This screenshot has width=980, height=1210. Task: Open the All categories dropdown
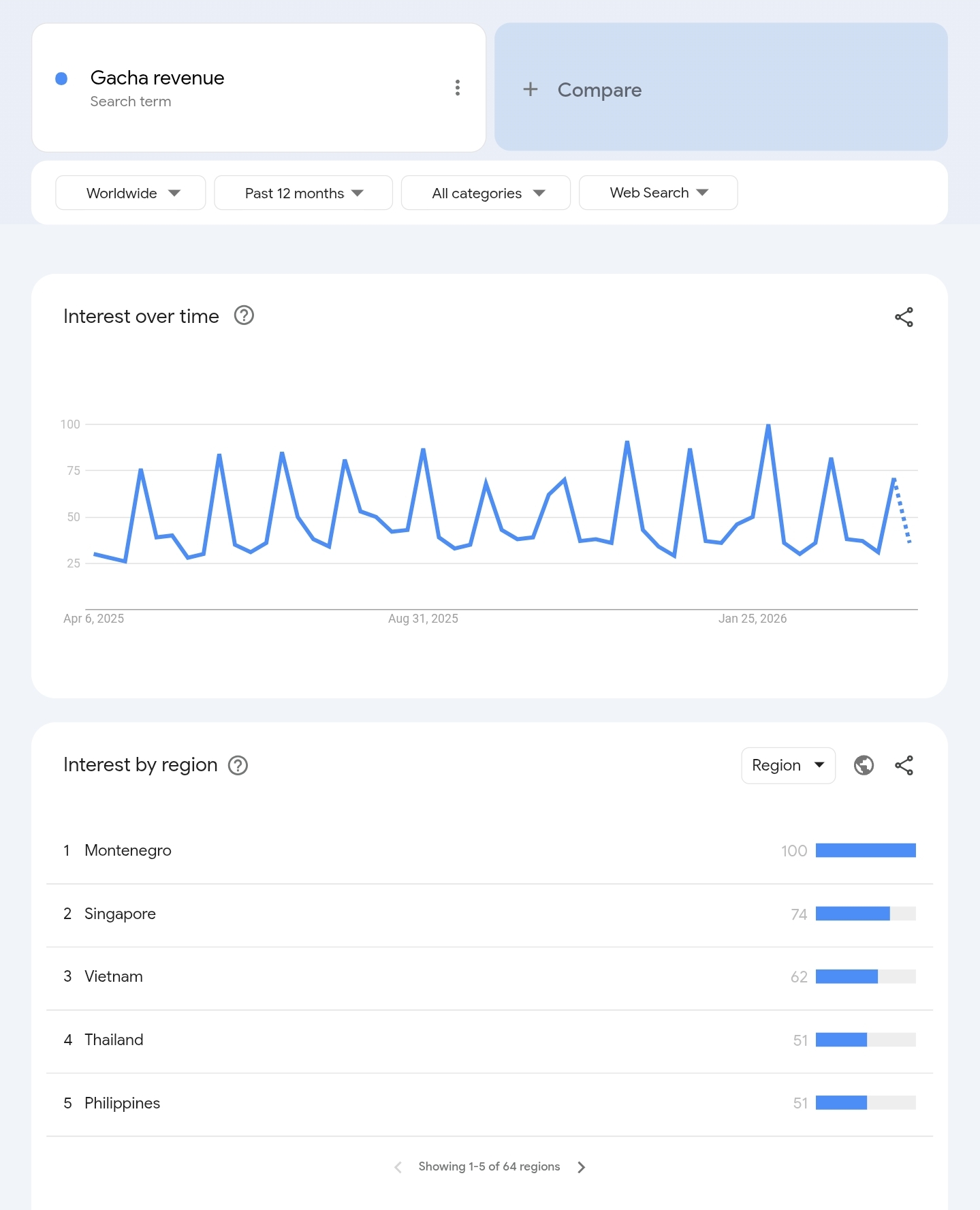tap(486, 193)
